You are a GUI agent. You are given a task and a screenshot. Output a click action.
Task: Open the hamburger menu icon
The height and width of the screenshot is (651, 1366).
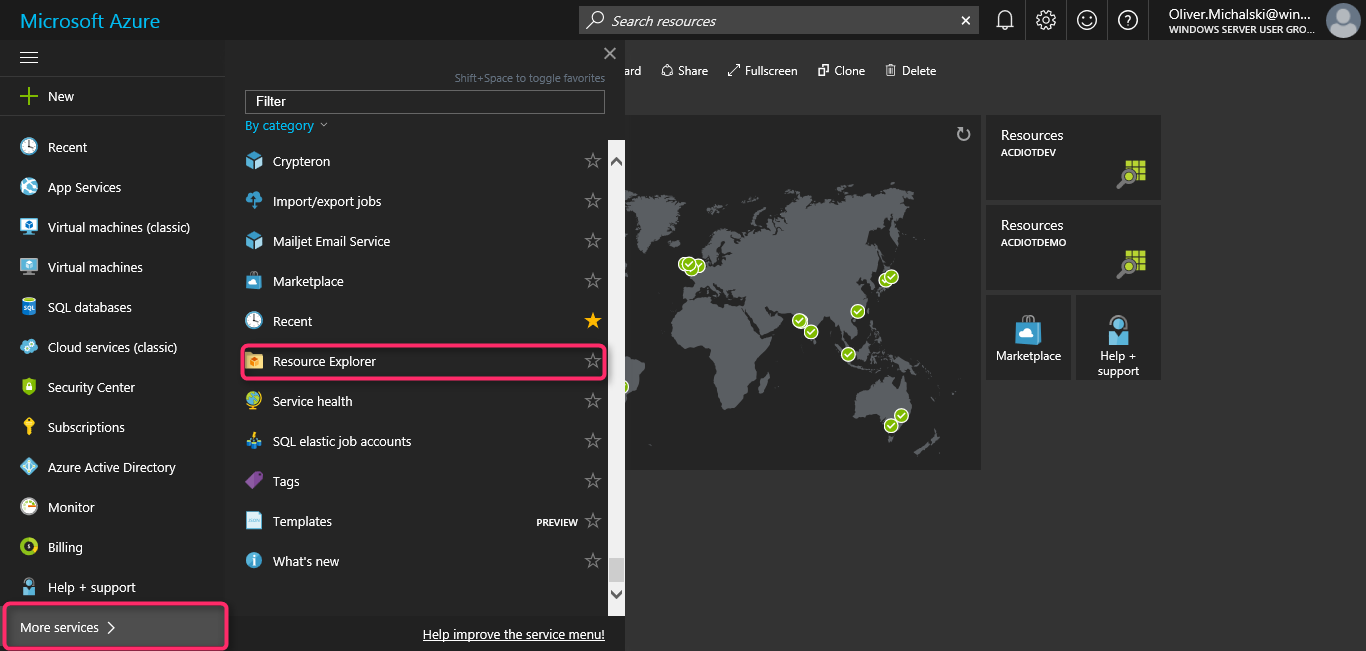tap(29, 58)
